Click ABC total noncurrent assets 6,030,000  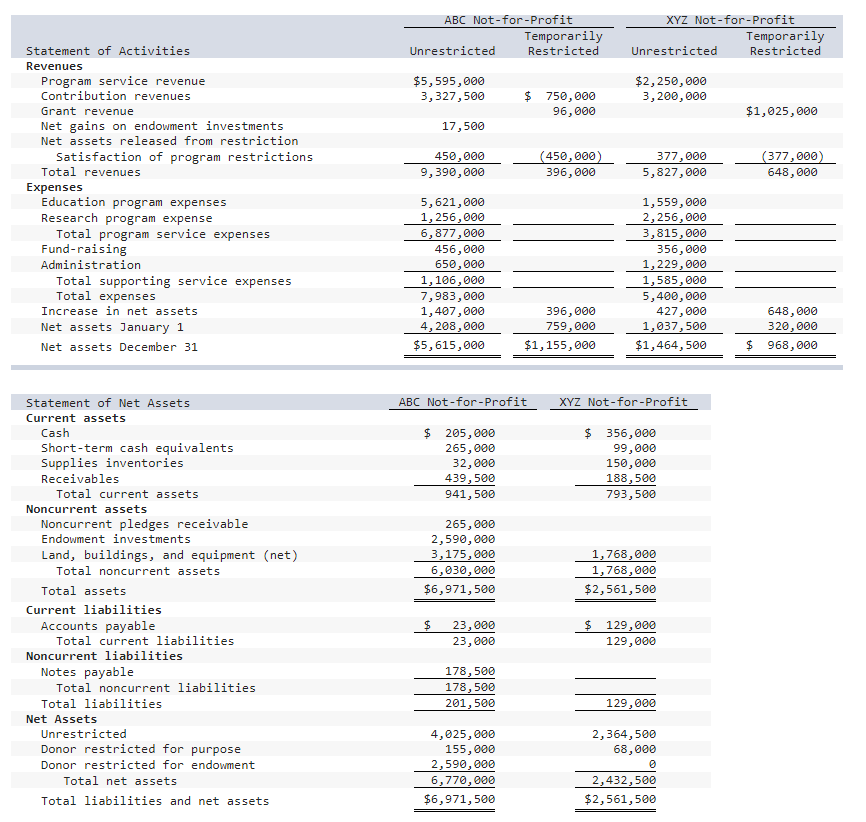[x=463, y=570]
